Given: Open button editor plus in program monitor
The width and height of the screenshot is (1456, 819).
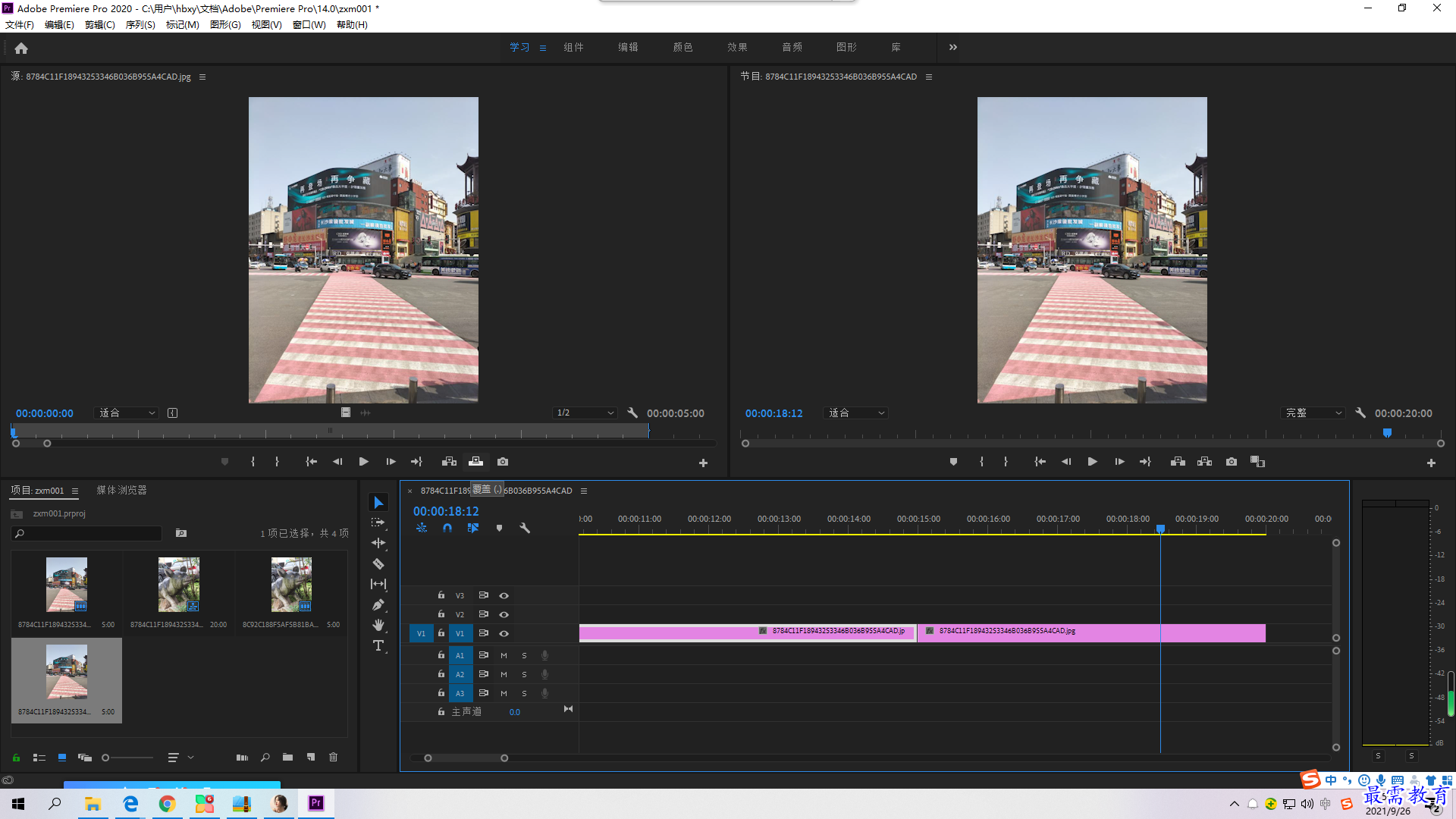Looking at the screenshot, I should coord(1431,463).
